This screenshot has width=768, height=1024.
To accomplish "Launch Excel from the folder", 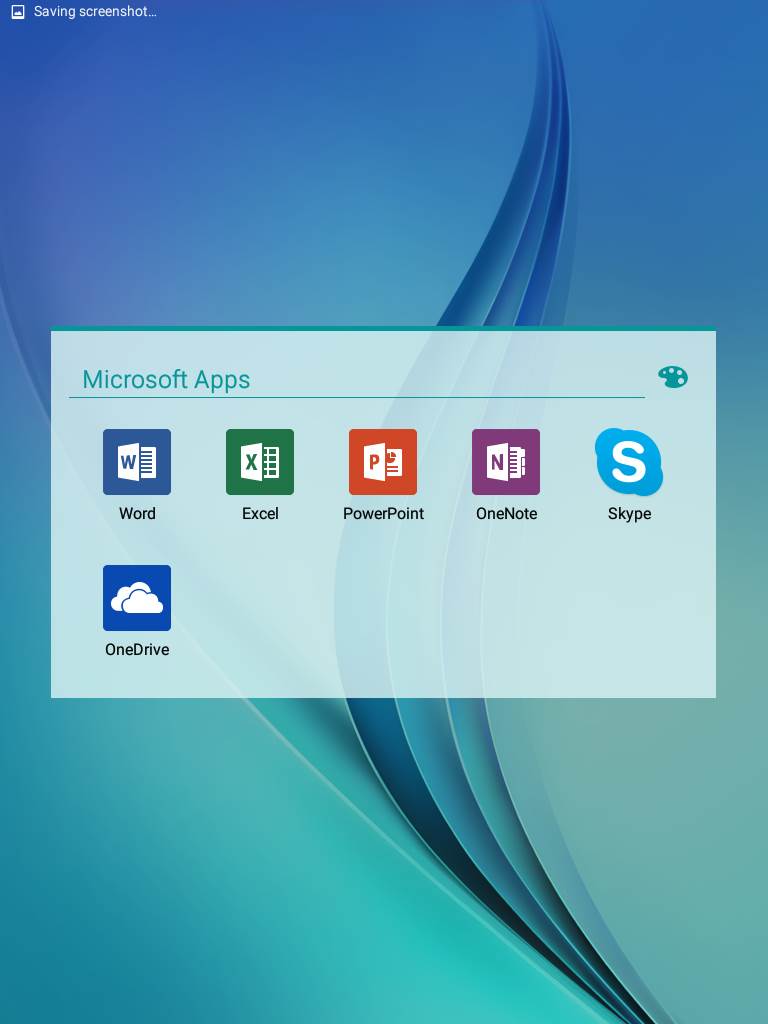I will tap(260, 462).
